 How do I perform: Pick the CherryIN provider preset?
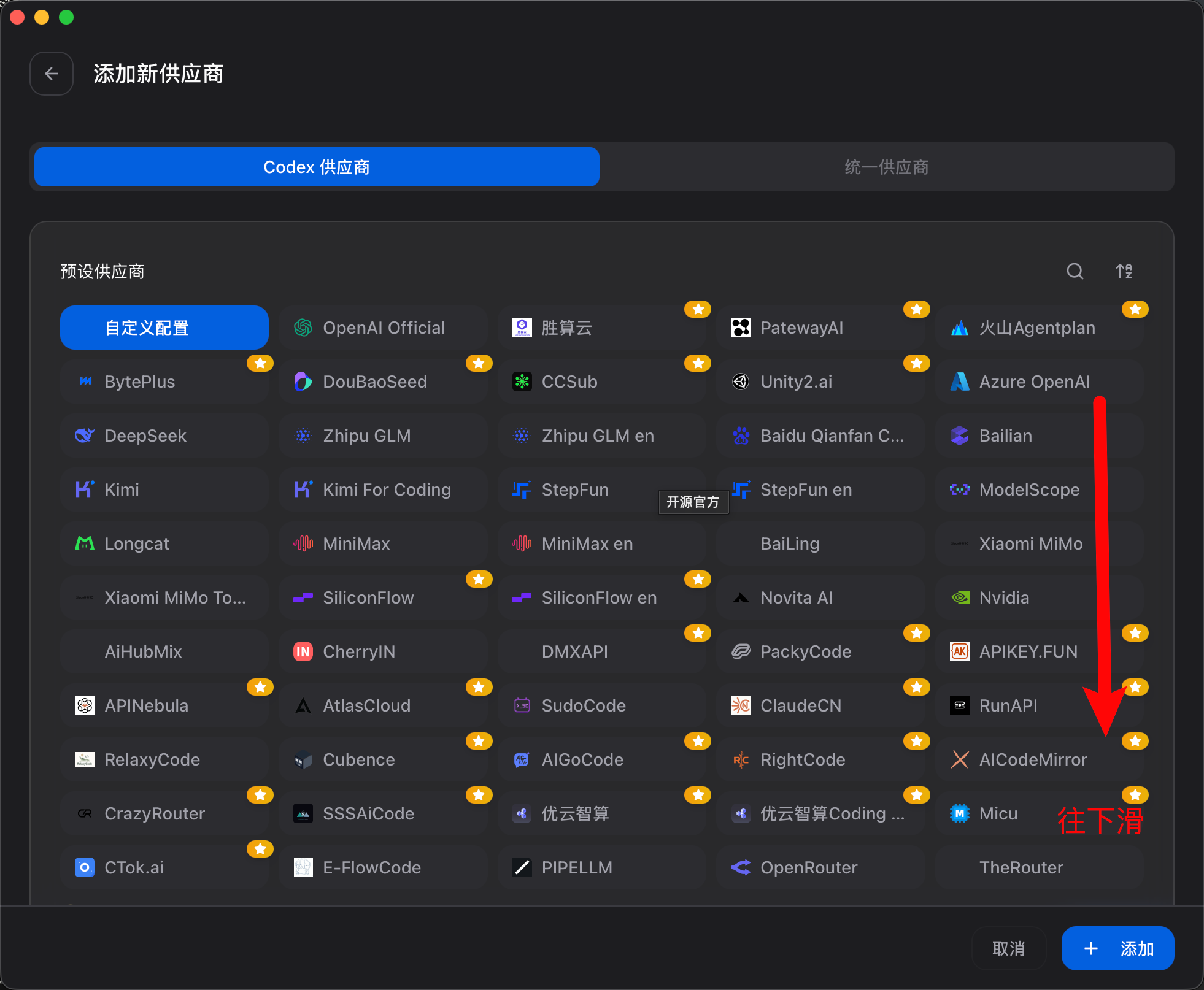pos(383,651)
